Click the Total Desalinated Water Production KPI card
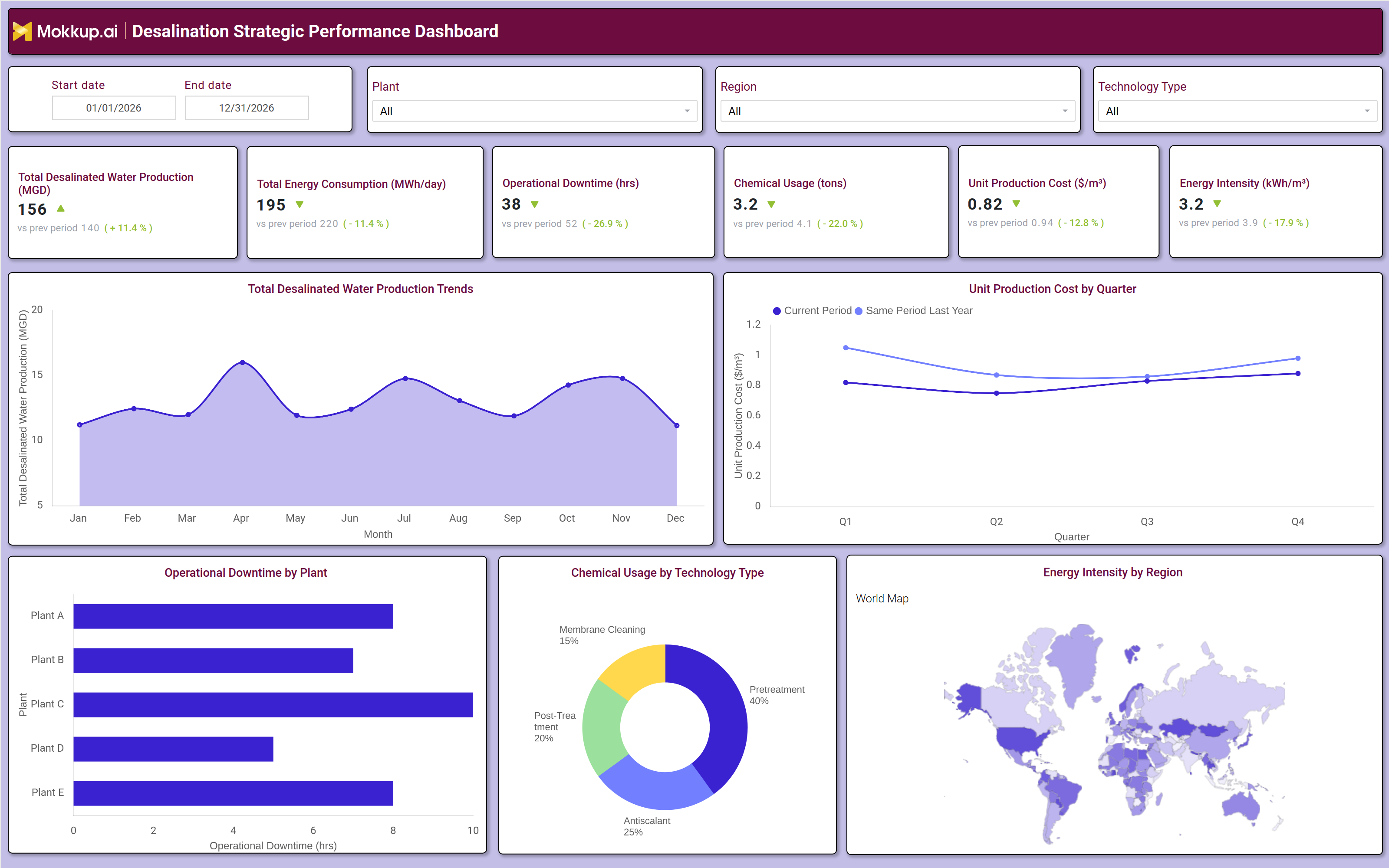The width and height of the screenshot is (1389, 868). point(123,202)
